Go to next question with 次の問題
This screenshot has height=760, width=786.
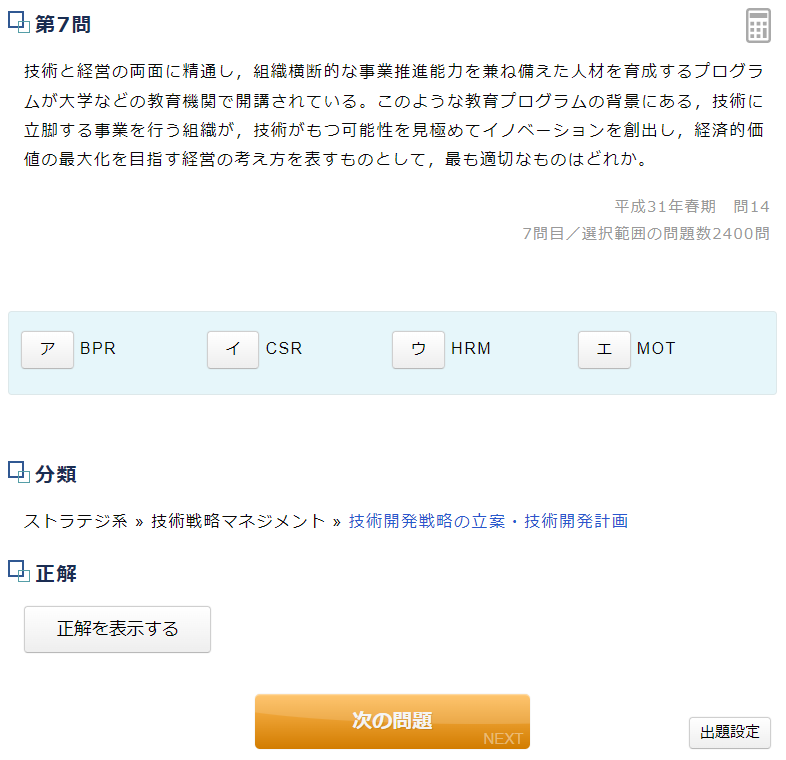pyautogui.click(x=392, y=721)
